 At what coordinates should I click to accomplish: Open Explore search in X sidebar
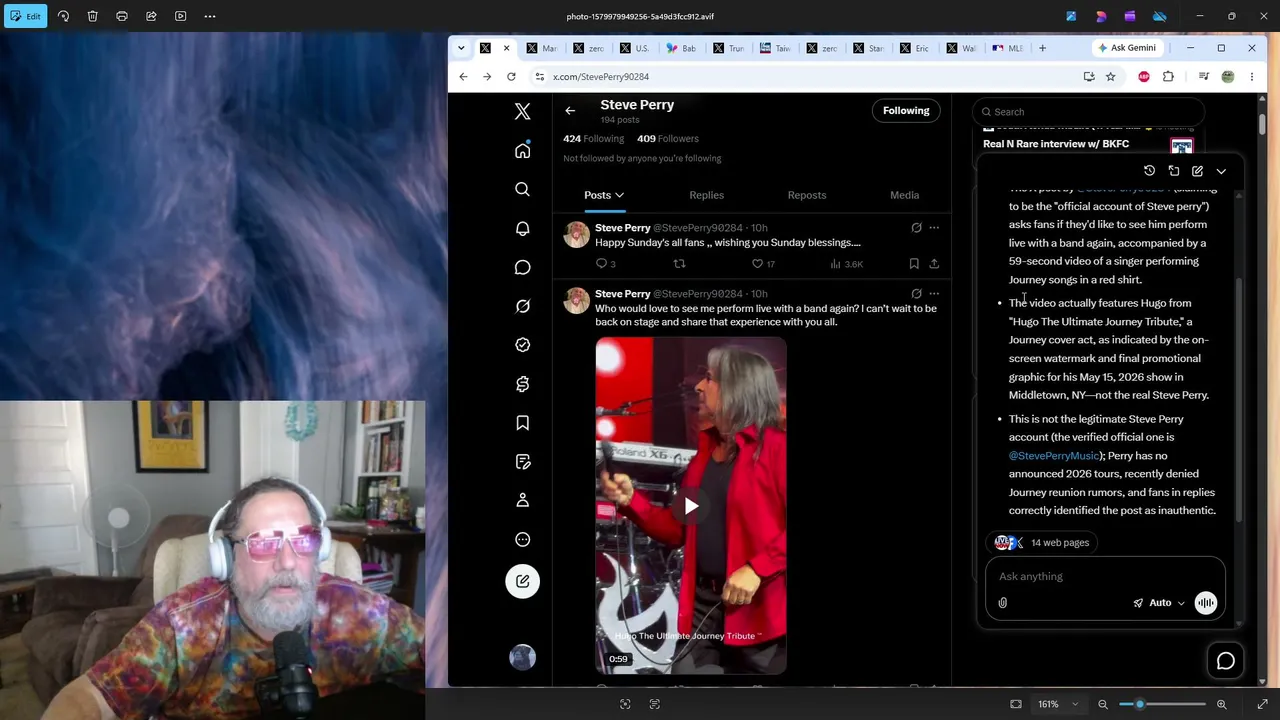[x=522, y=189]
